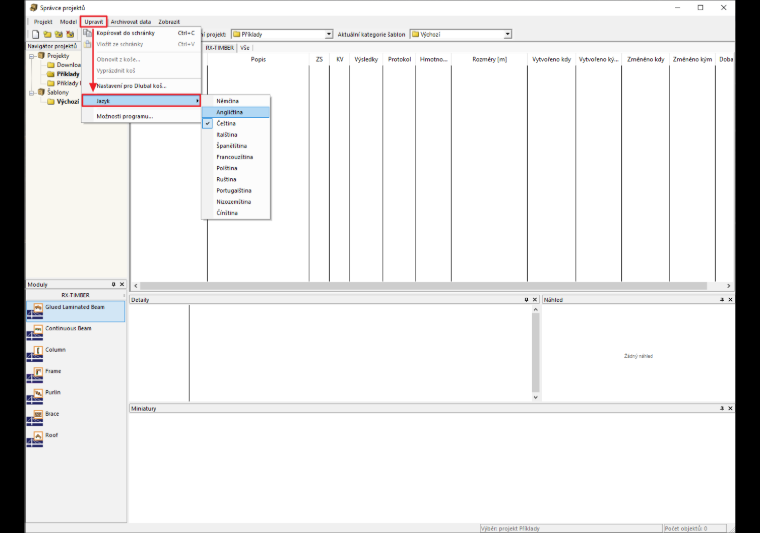
Task: Expand the Jazyk submenu arrow
Action: pyautogui.click(x=197, y=101)
